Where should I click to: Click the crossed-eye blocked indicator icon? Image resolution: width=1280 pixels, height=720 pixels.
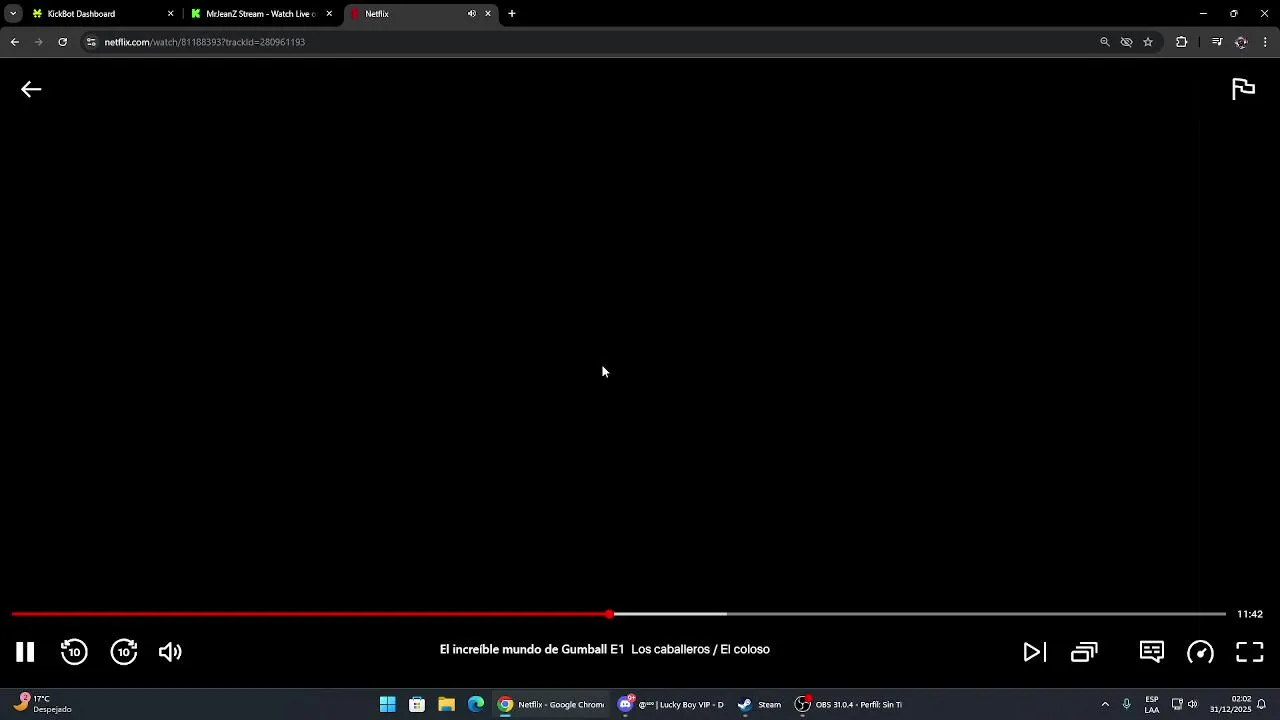point(1126,42)
